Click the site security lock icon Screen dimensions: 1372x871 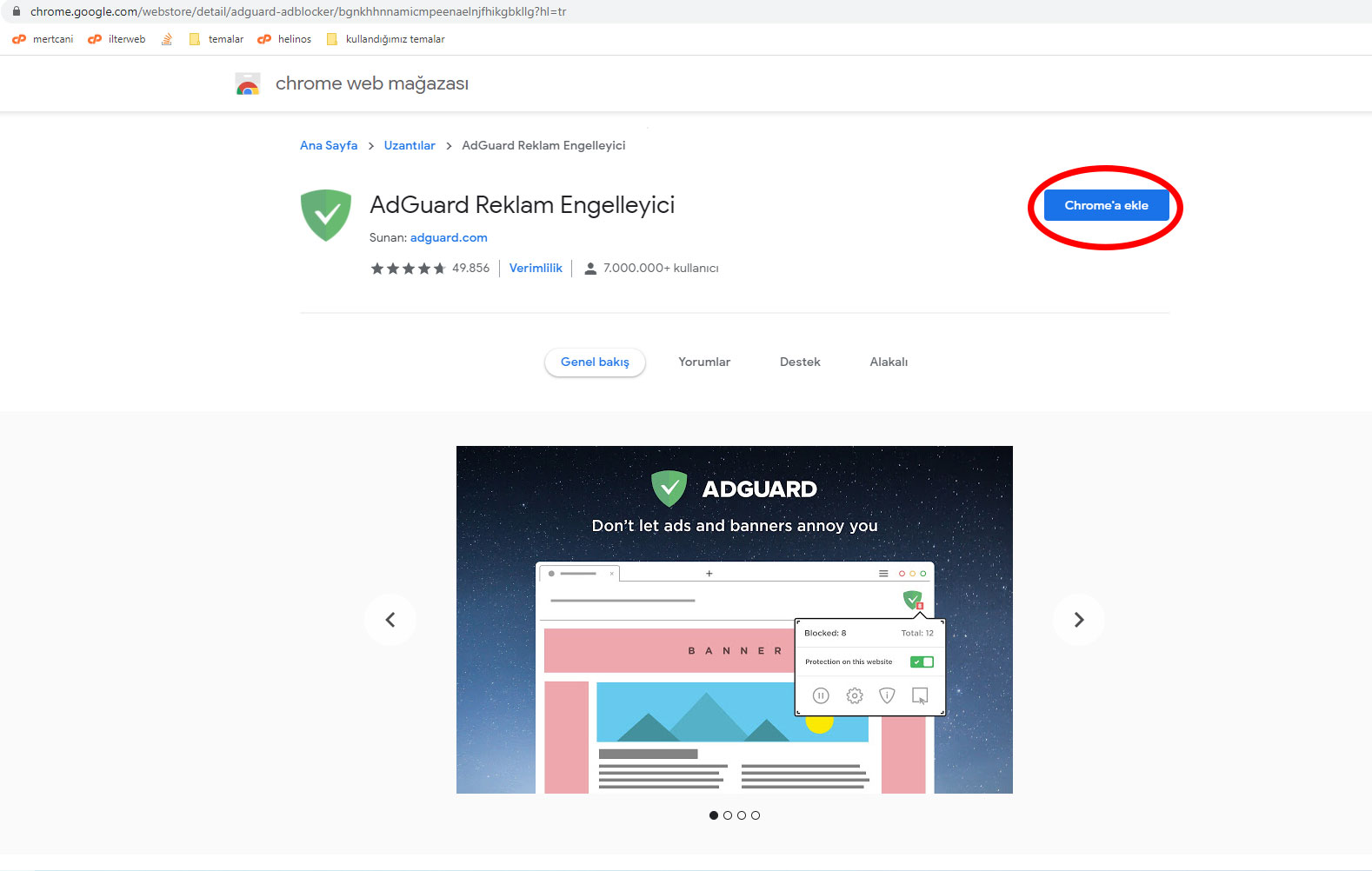pyautogui.click(x=16, y=11)
